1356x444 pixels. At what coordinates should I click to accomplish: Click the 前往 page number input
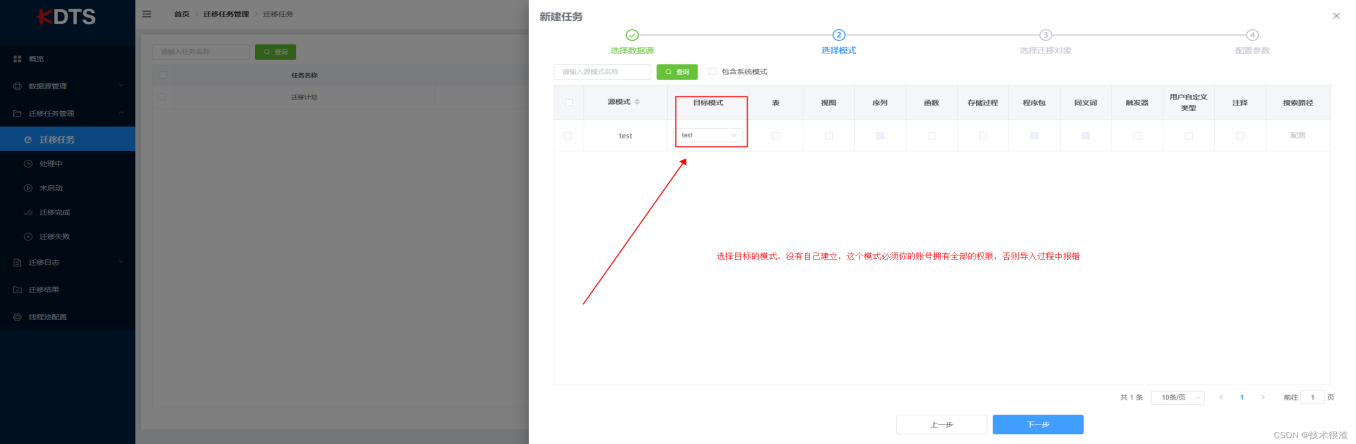pos(1312,397)
